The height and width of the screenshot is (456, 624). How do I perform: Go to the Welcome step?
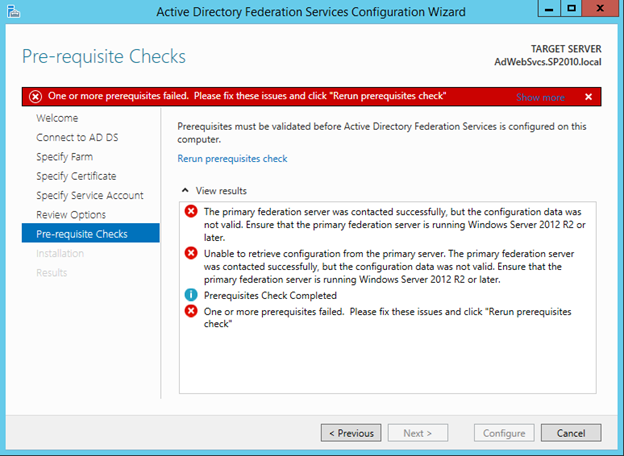57,118
